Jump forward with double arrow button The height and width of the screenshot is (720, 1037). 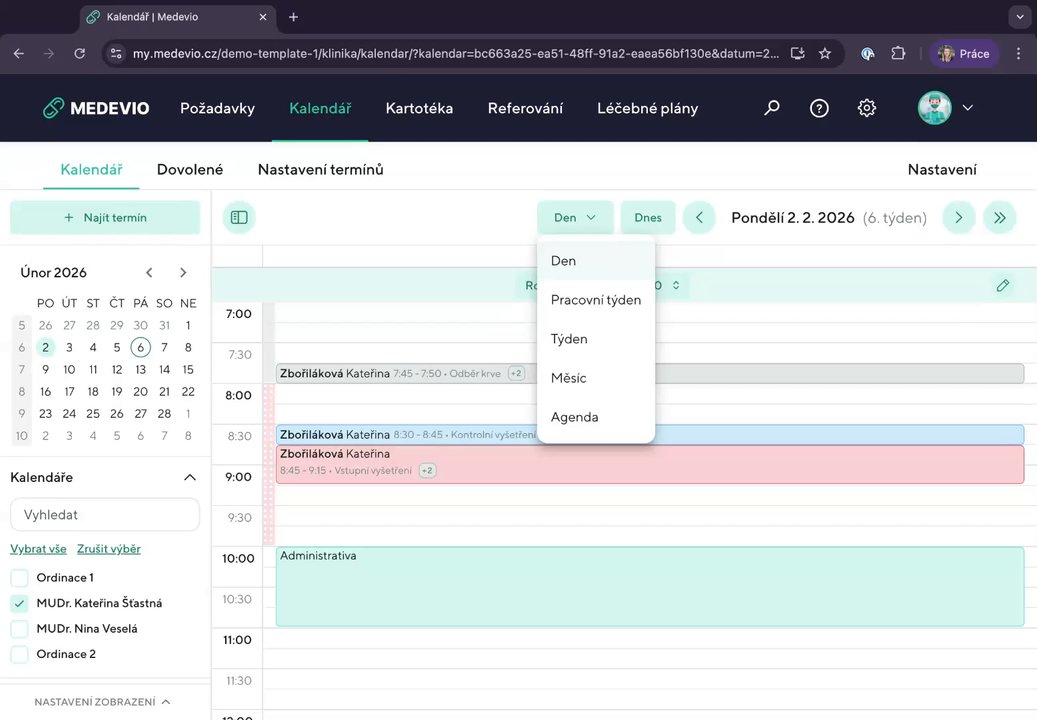point(999,218)
